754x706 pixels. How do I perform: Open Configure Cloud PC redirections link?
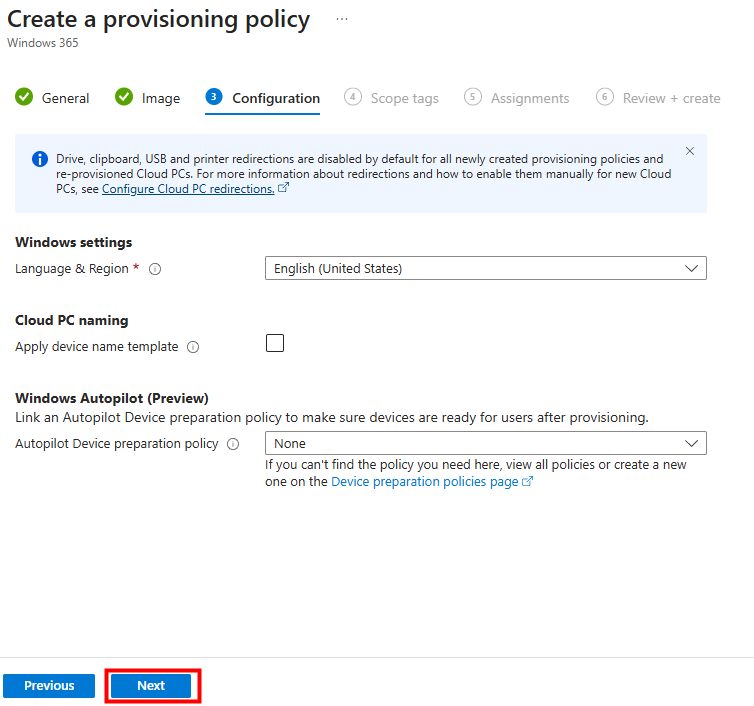click(x=188, y=188)
